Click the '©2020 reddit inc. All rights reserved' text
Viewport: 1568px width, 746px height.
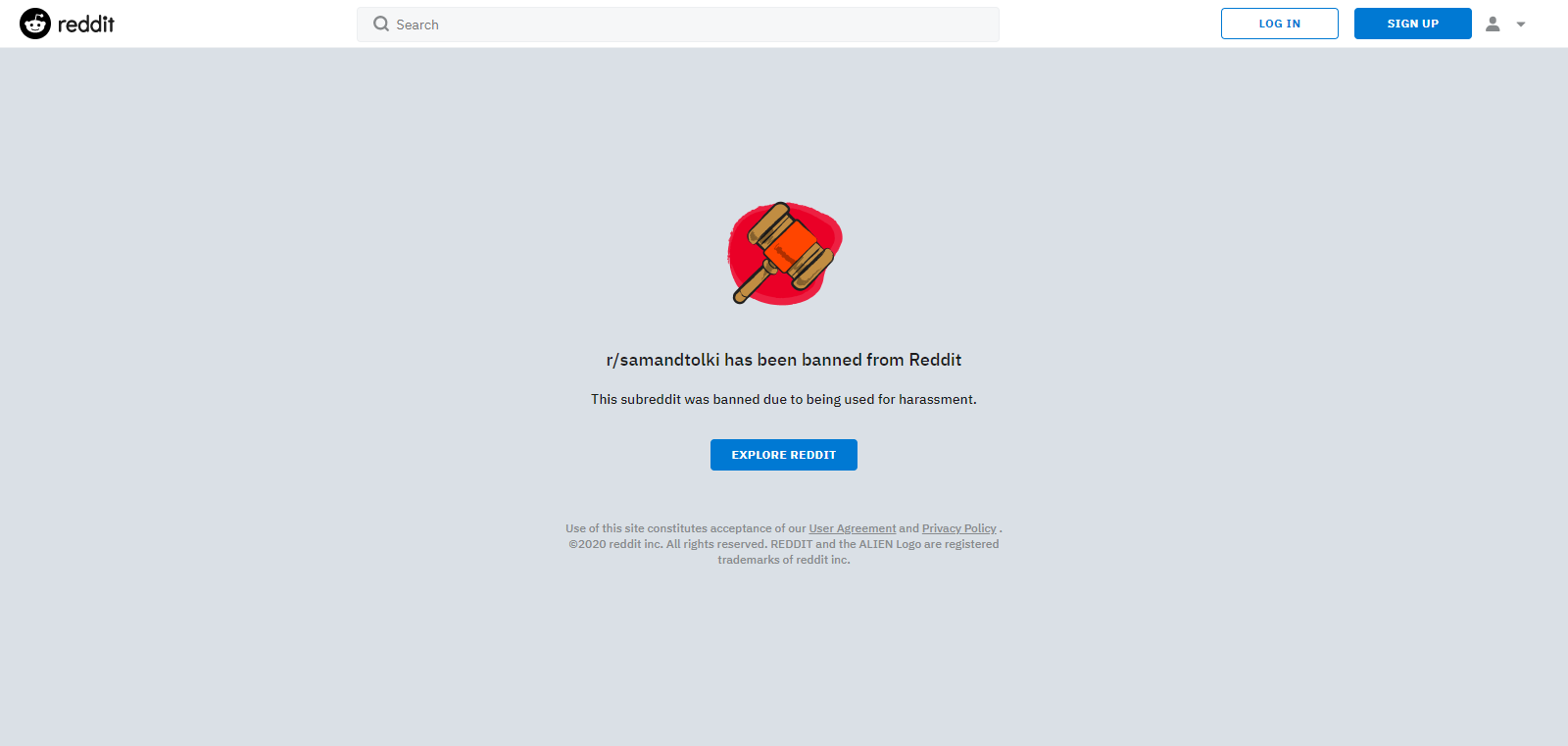pos(668,544)
